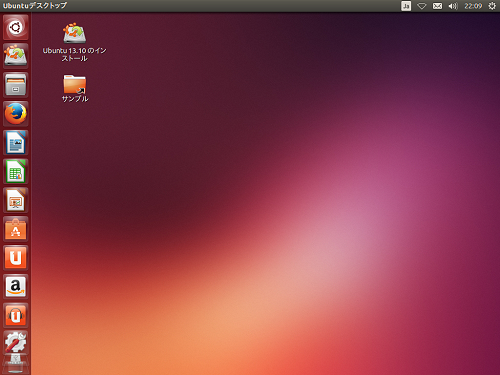Open Ubuntu One app
Image resolution: width=500 pixels, height=375 pixels.
pos(15,258)
